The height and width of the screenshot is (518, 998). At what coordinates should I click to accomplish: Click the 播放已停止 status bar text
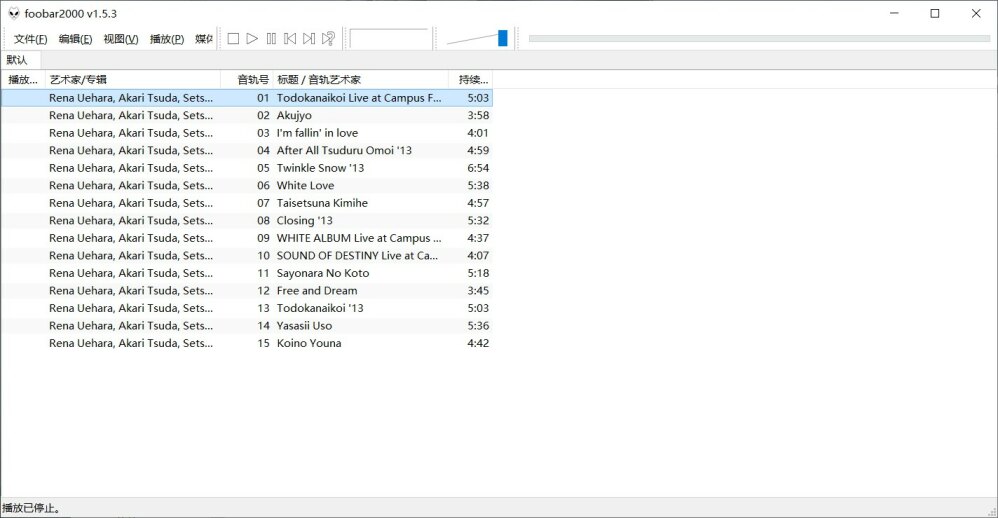tap(32, 508)
